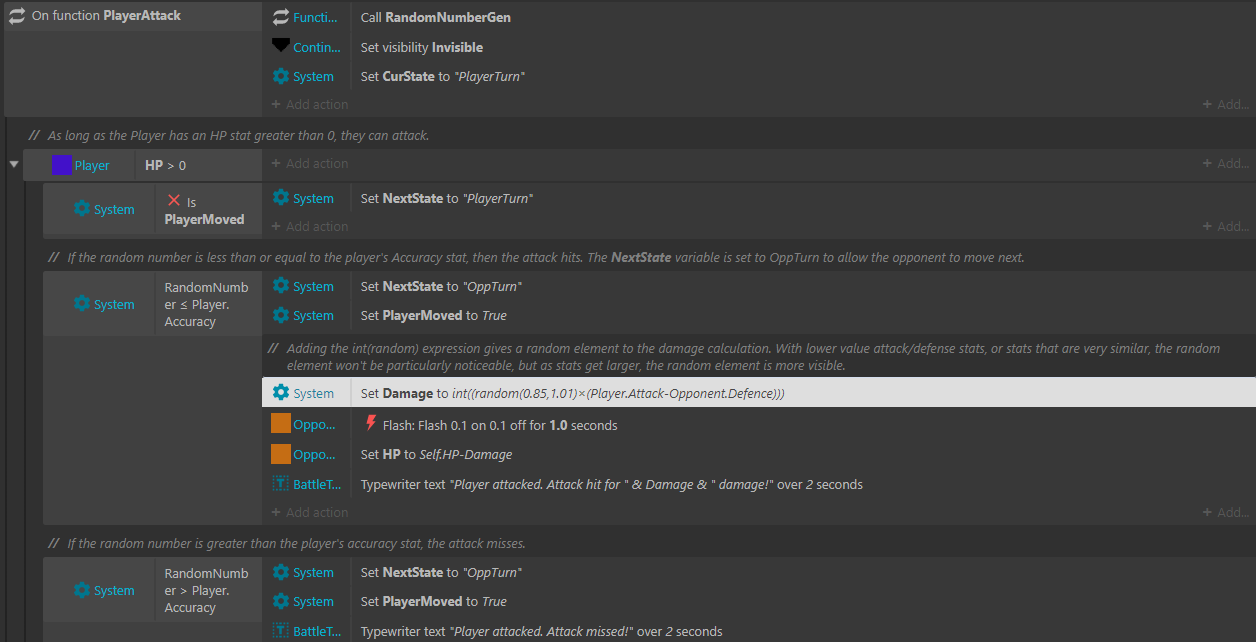This screenshot has width=1256, height=642.
Task: Click the System gear on Set CurState action
Action: (x=281, y=77)
